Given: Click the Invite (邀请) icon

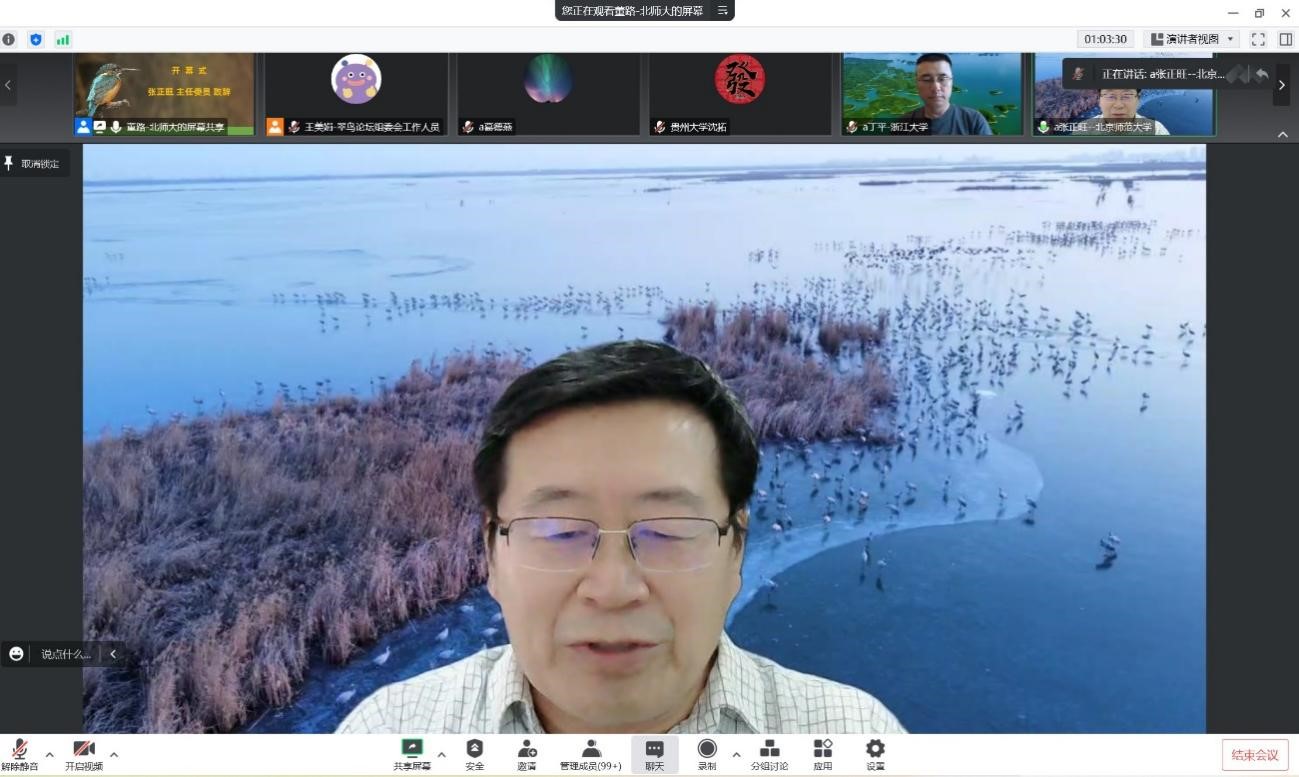Looking at the screenshot, I should tap(526, 750).
